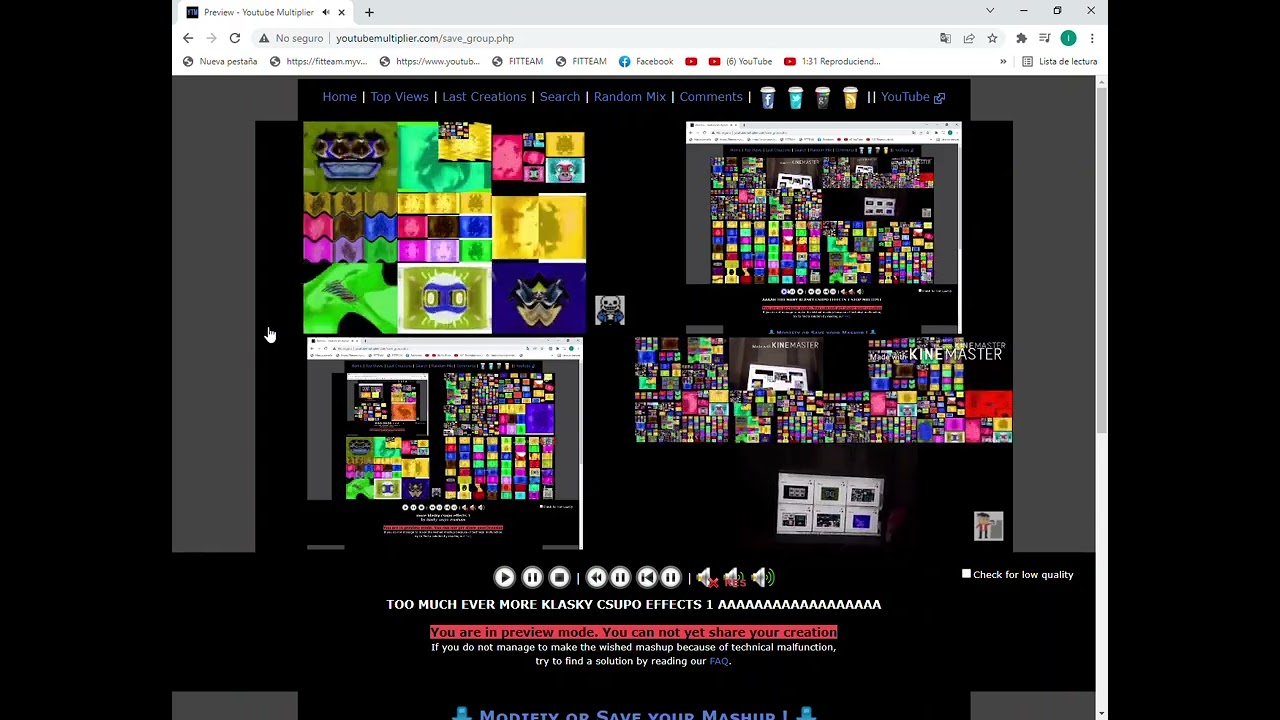Load a Random Mix
Screen dimensions: 1280x720
629,97
